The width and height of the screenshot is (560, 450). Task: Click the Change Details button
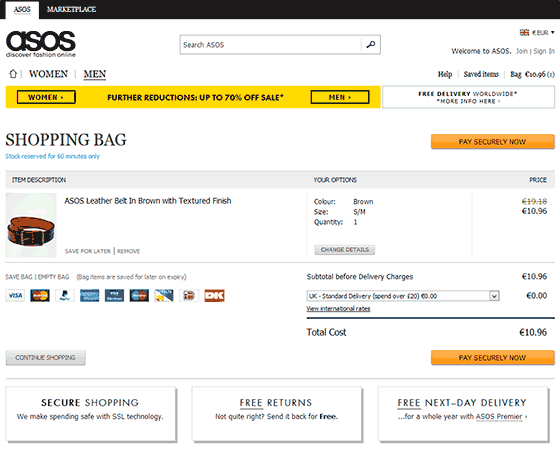(345, 250)
